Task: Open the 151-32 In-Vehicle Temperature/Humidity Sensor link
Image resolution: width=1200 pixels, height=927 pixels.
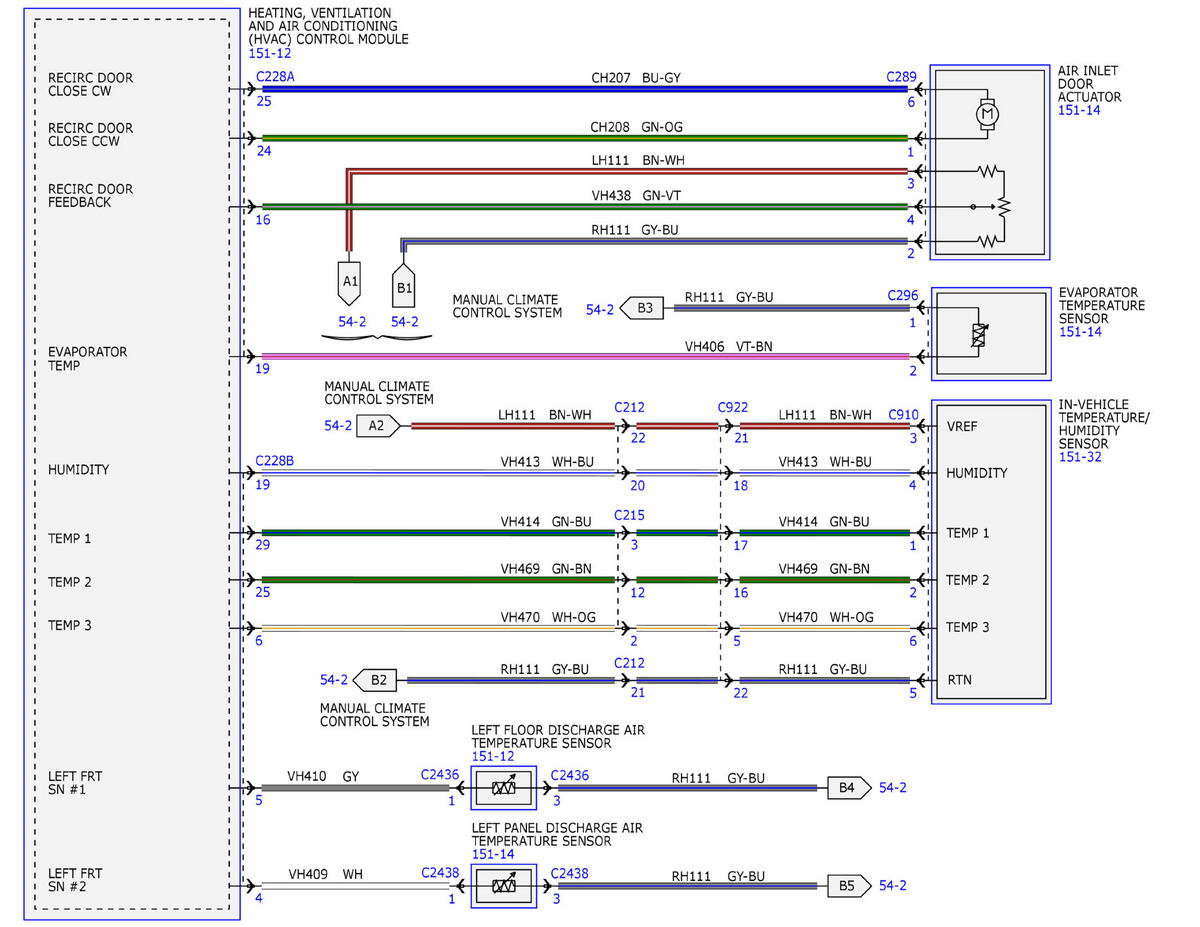Action: (x=1080, y=457)
